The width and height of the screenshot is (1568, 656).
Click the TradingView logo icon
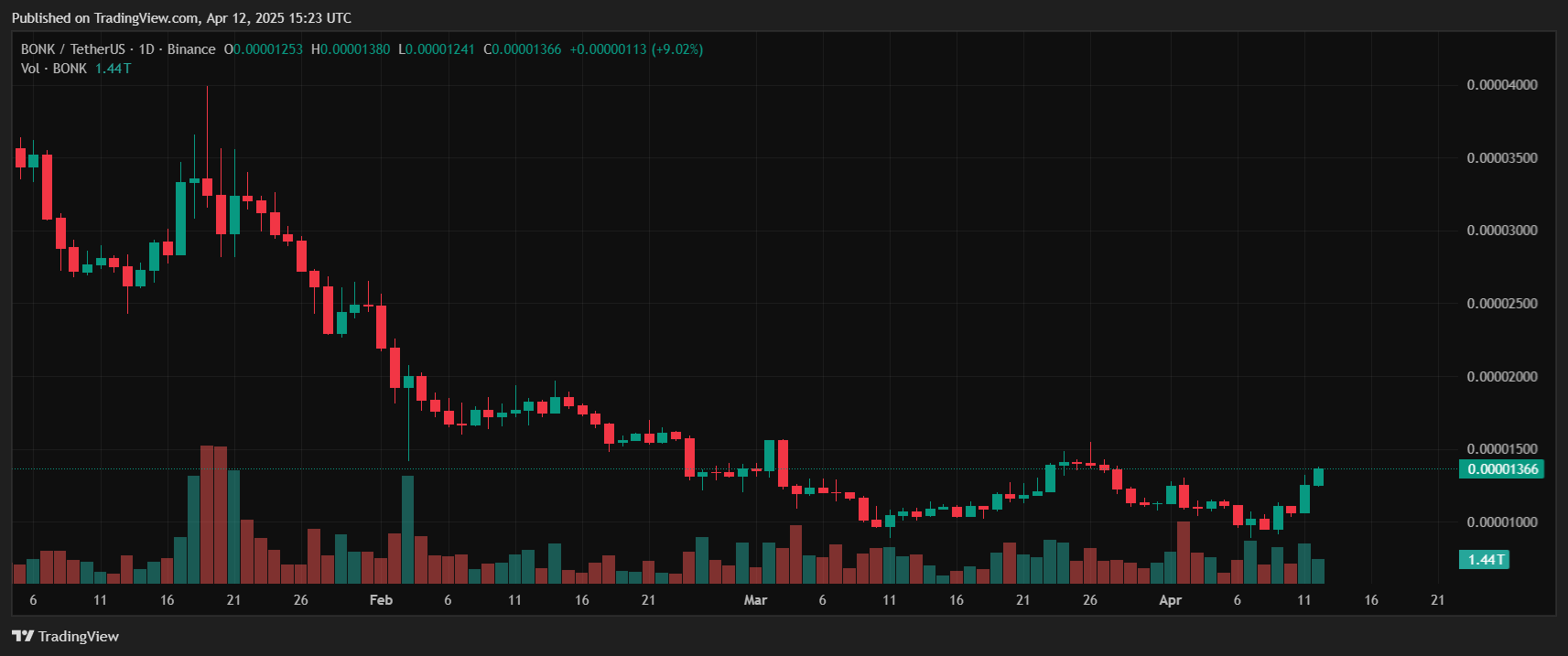click(x=22, y=636)
